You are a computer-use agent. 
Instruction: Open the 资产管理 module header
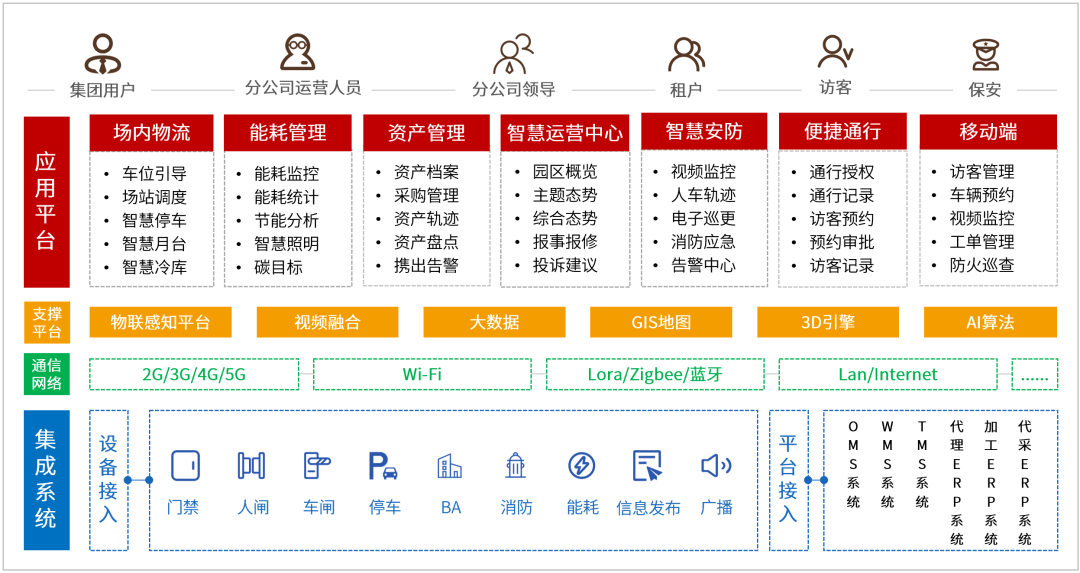pyautogui.click(x=426, y=133)
